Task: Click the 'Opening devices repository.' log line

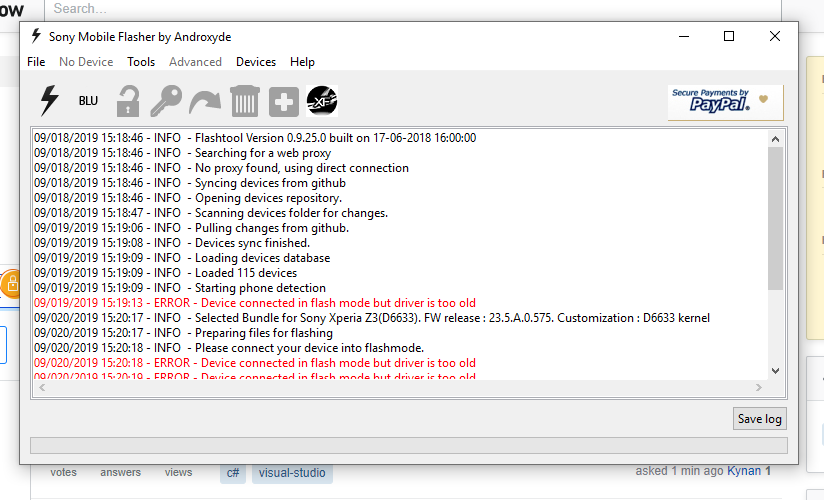Action: point(188,198)
